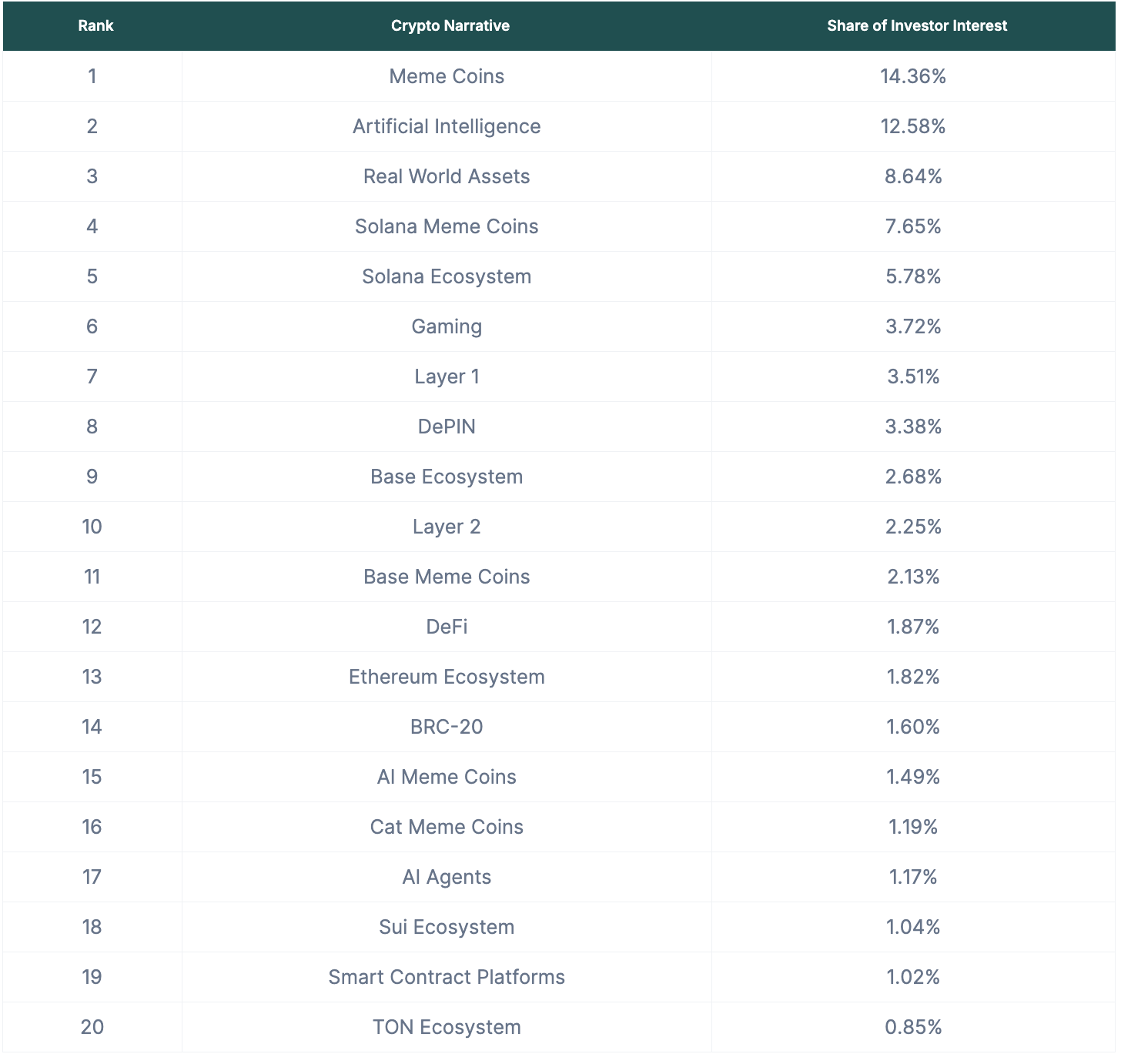
Task: Click rank number 8 in DePIN row
Action: coord(92,427)
